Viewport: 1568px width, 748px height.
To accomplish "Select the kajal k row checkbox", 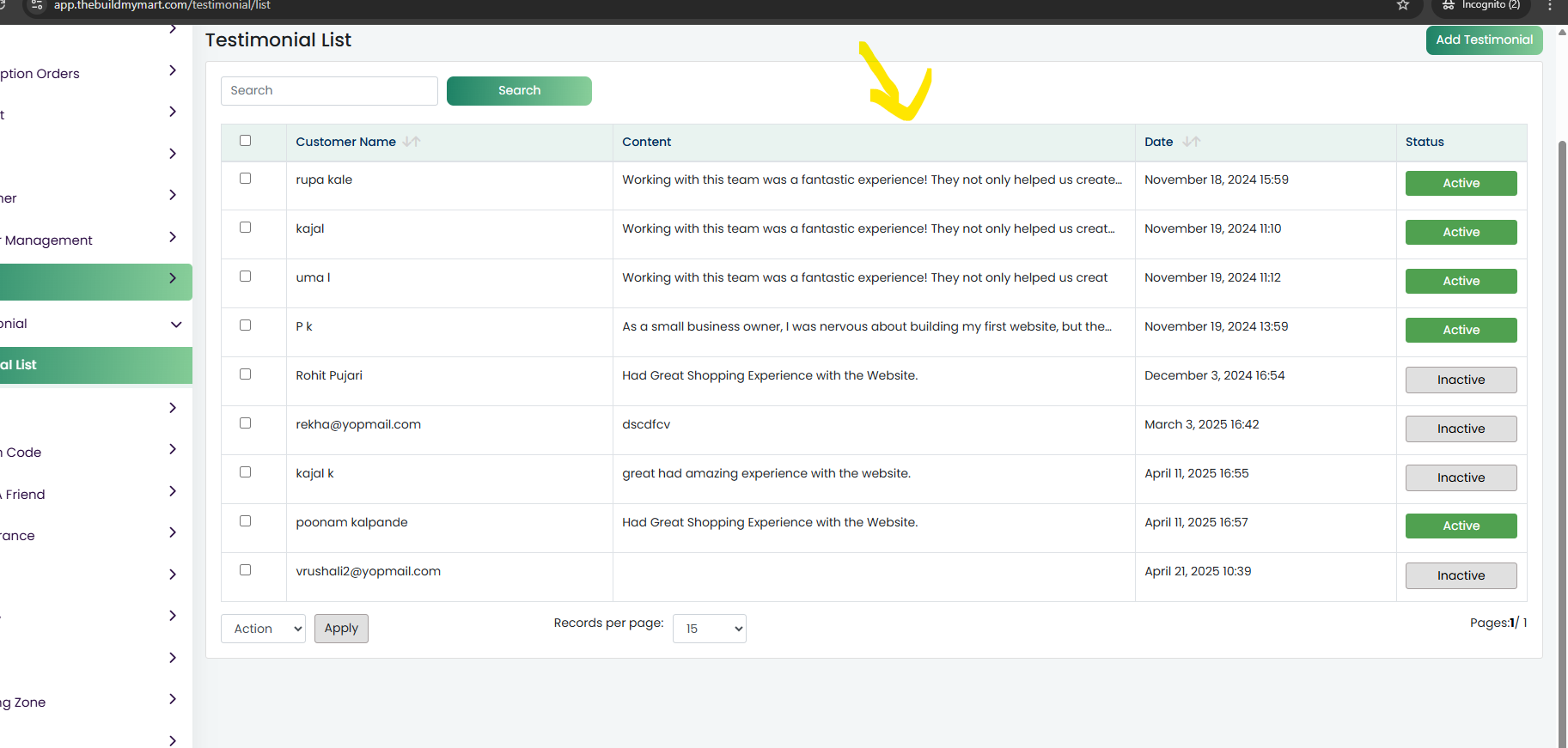I will pyautogui.click(x=245, y=472).
